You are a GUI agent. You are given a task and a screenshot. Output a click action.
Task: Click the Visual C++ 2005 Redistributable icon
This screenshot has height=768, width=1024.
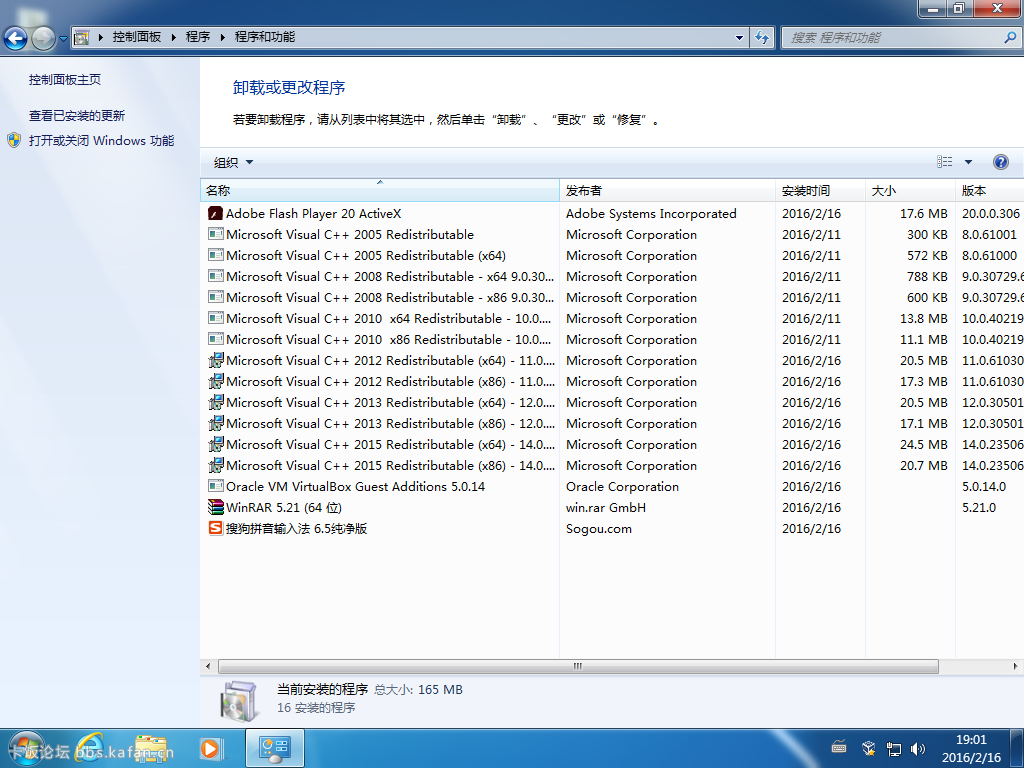click(216, 234)
